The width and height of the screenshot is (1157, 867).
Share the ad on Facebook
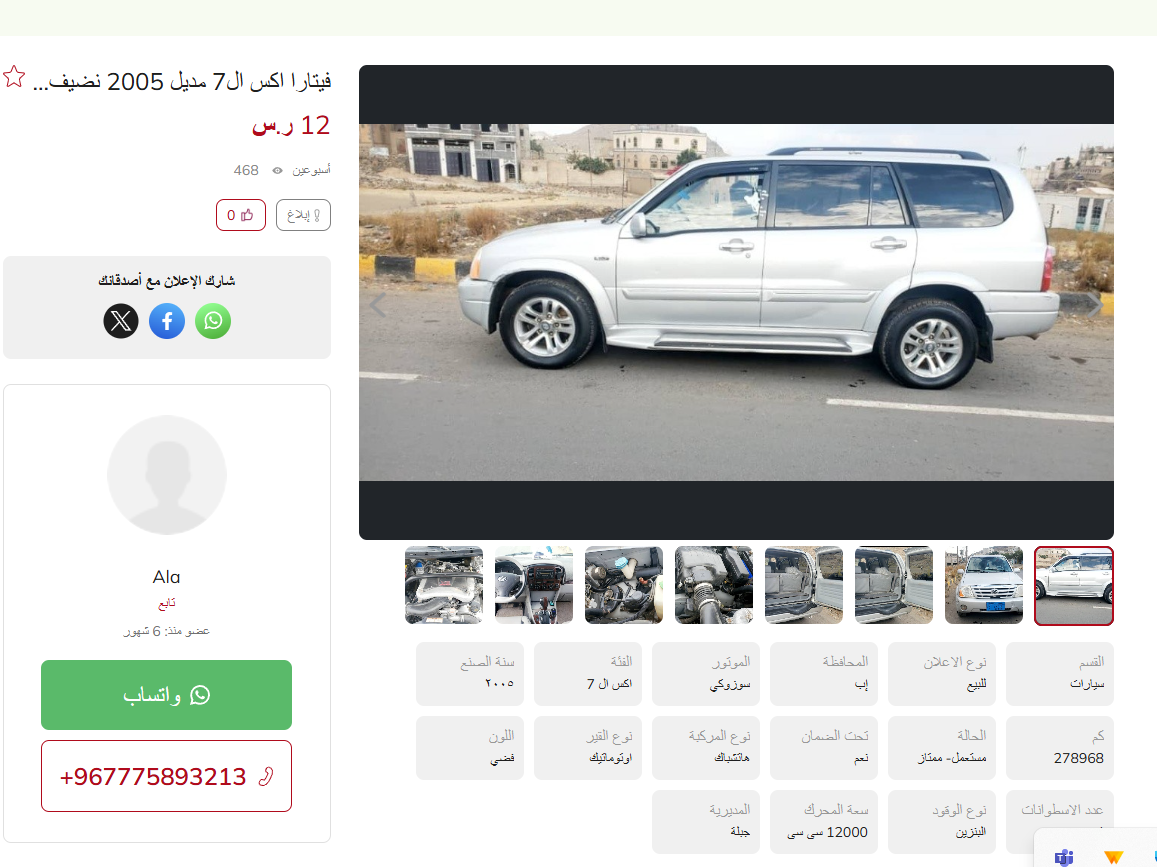click(x=167, y=321)
